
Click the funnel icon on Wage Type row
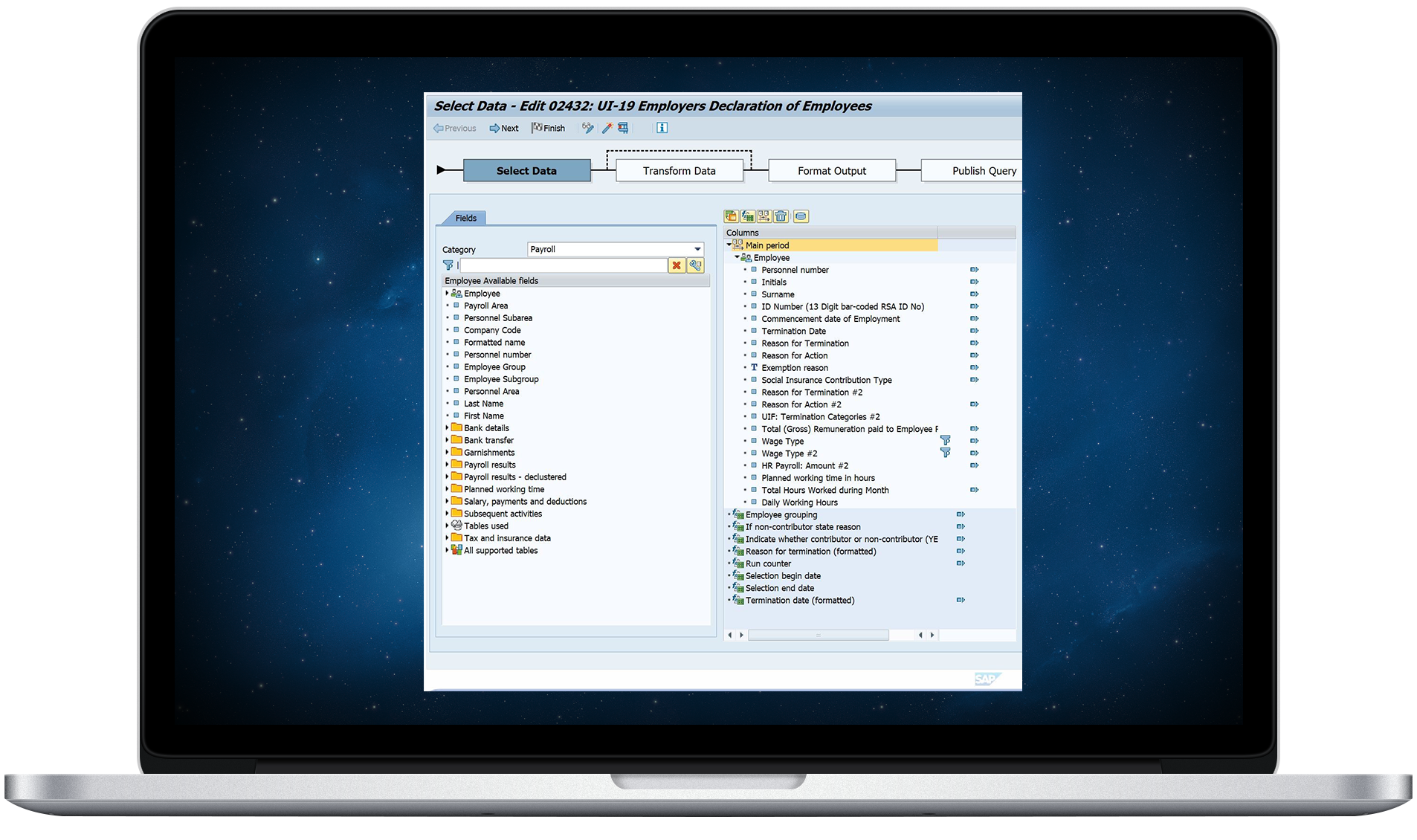945,441
